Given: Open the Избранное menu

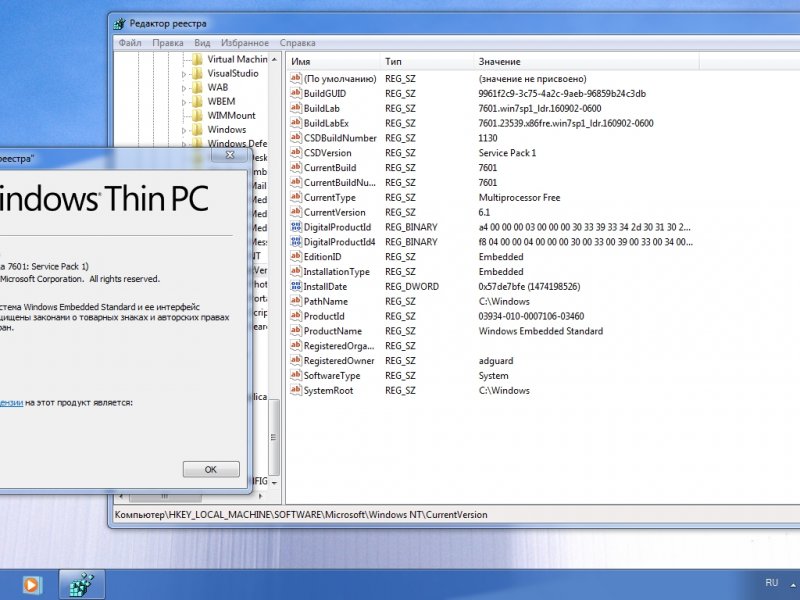Looking at the screenshot, I should (245, 43).
